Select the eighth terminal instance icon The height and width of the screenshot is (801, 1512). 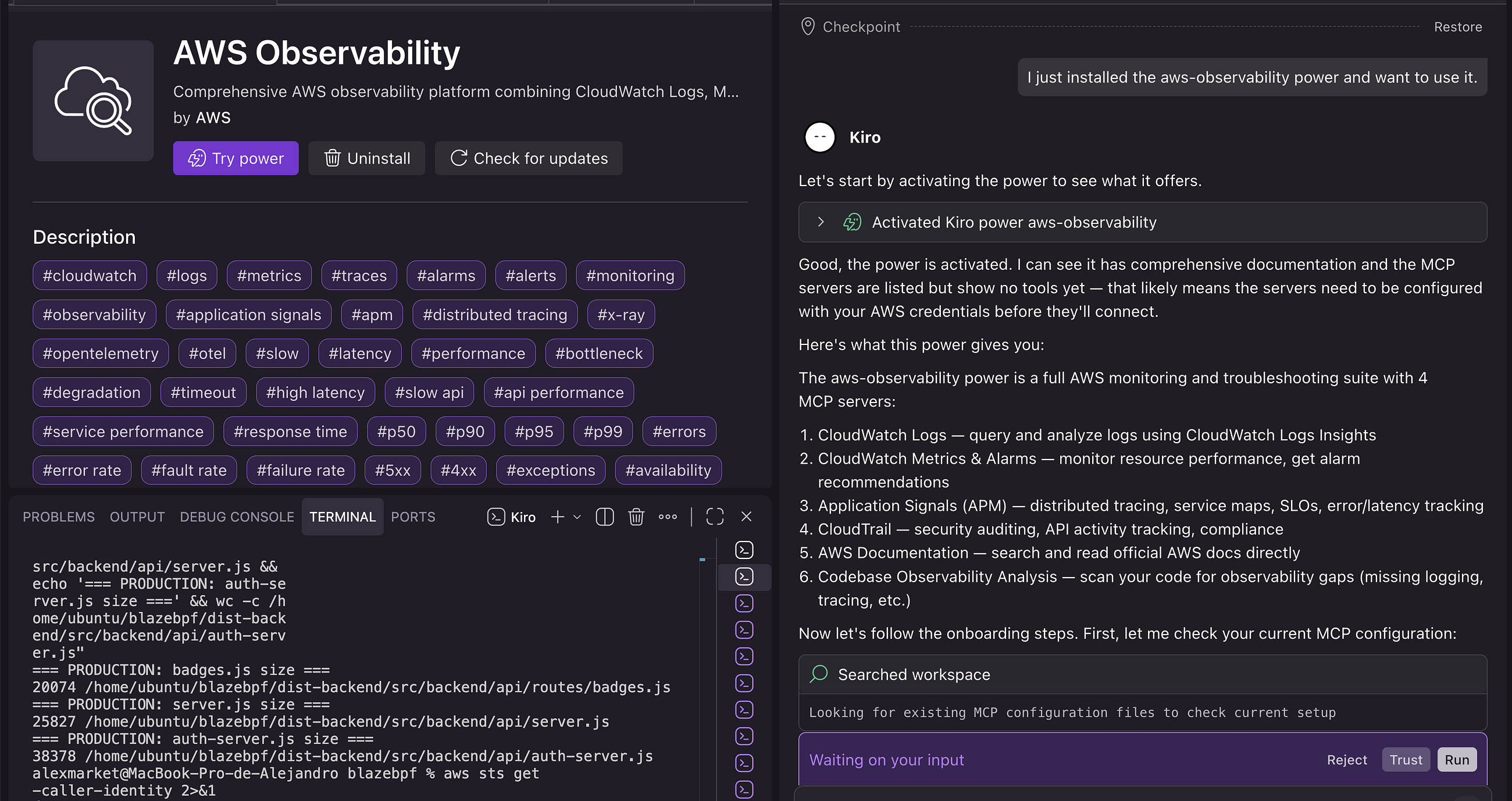point(744,736)
